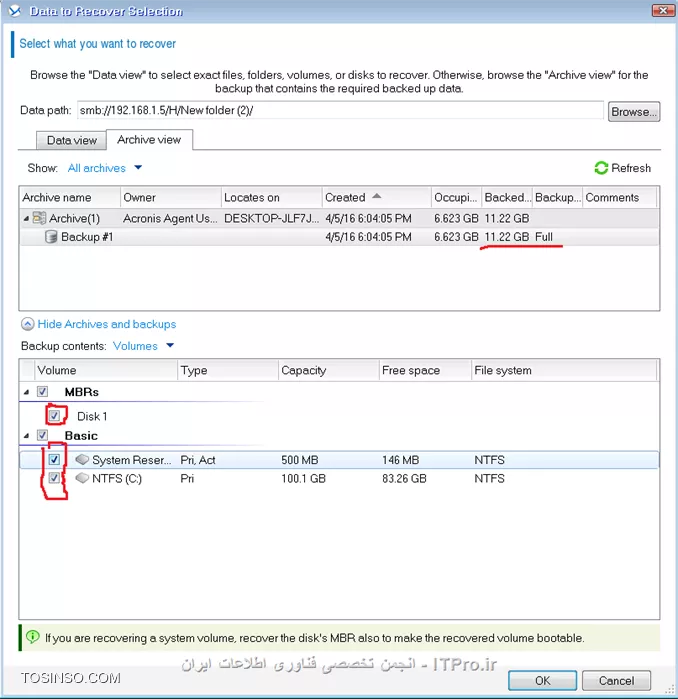This screenshot has width=678, height=699.
Task: Click the Free space column header
Action: pyautogui.click(x=425, y=370)
